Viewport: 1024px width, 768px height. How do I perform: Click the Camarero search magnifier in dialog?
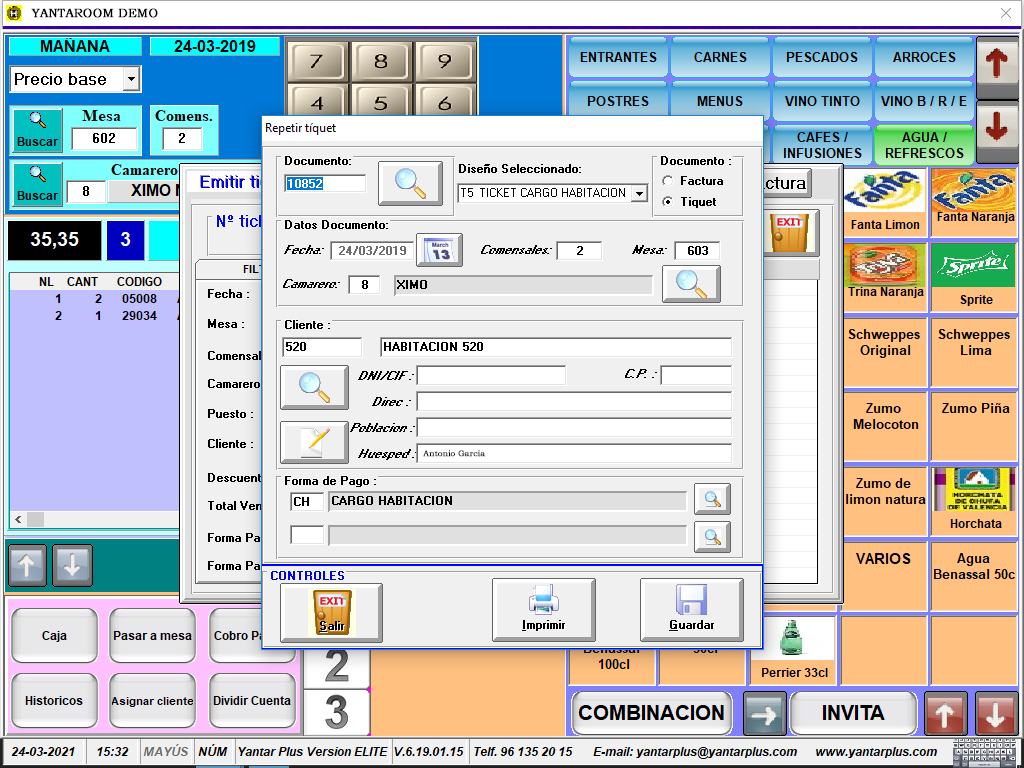click(690, 285)
